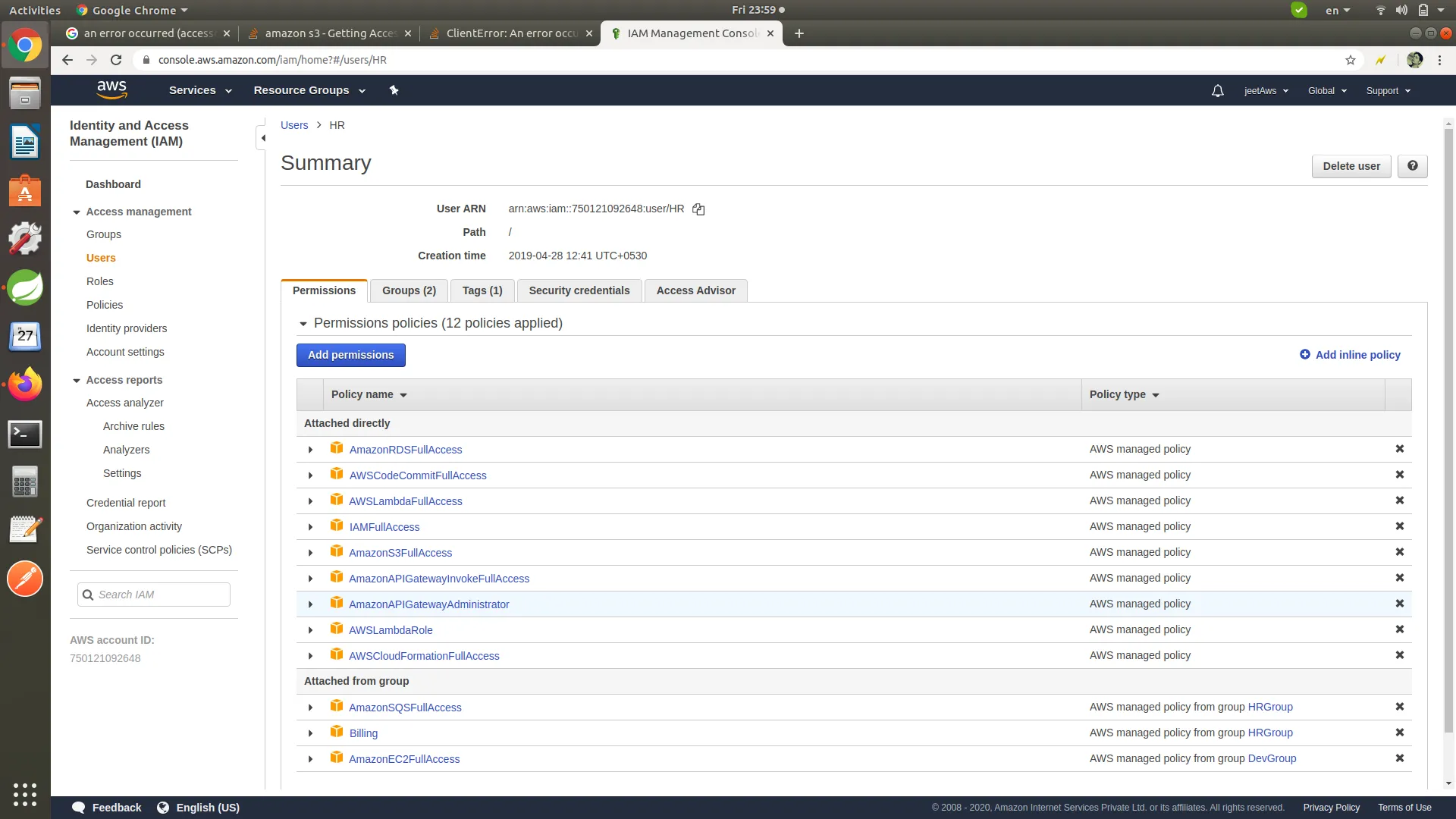Collapse the IAM side navigation panel
This screenshot has width=1456, height=819.
[x=262, y=138]
